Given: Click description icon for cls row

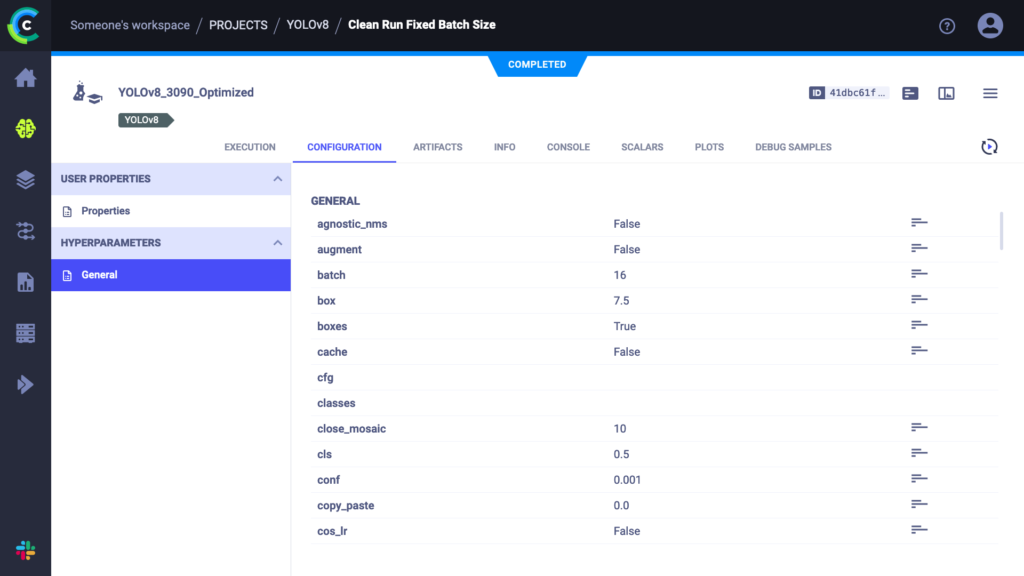Looking at the screenshot, I should click(919, 453).
